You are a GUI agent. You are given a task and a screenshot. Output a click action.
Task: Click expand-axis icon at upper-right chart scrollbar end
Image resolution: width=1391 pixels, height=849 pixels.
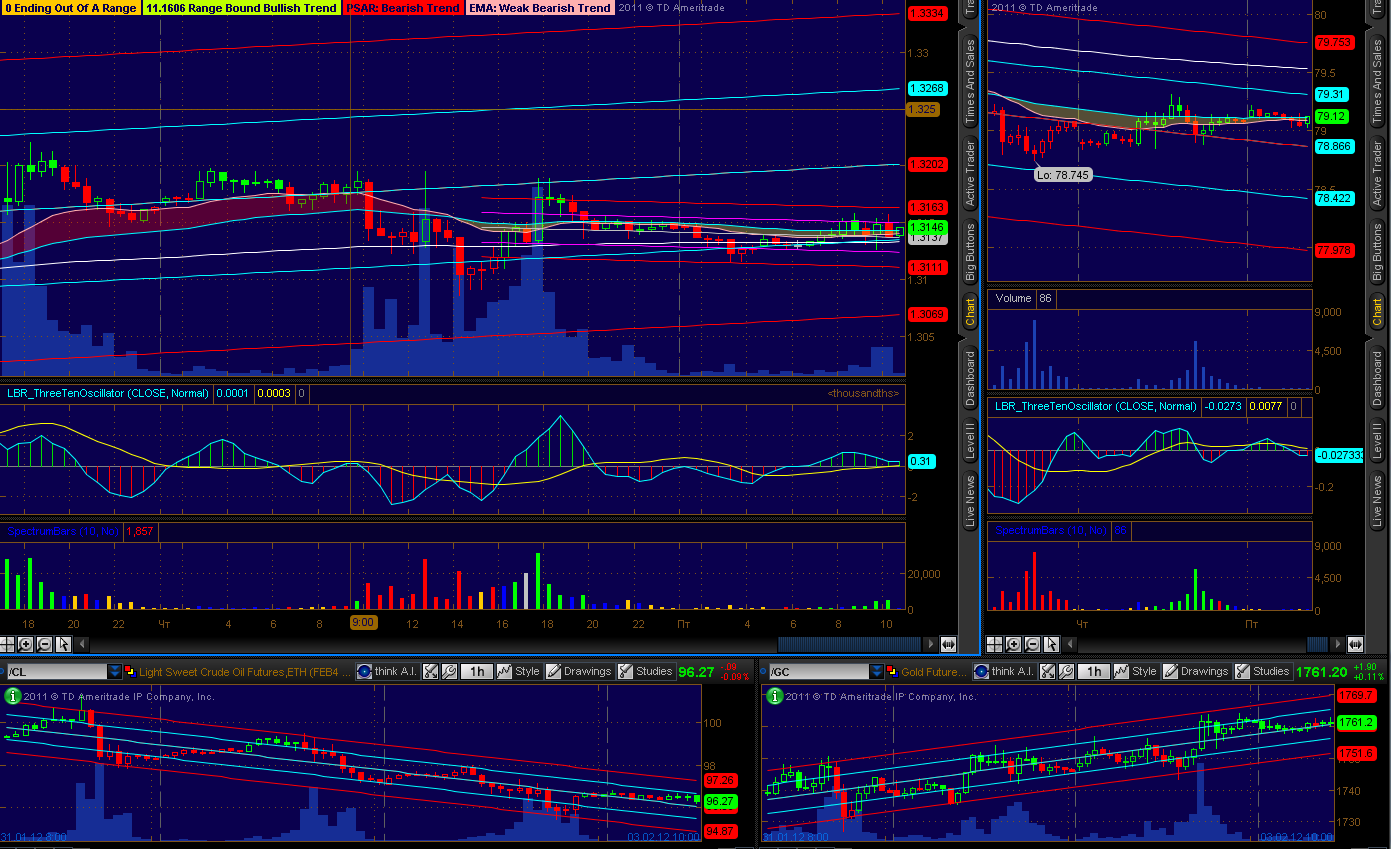[1355, 644]
